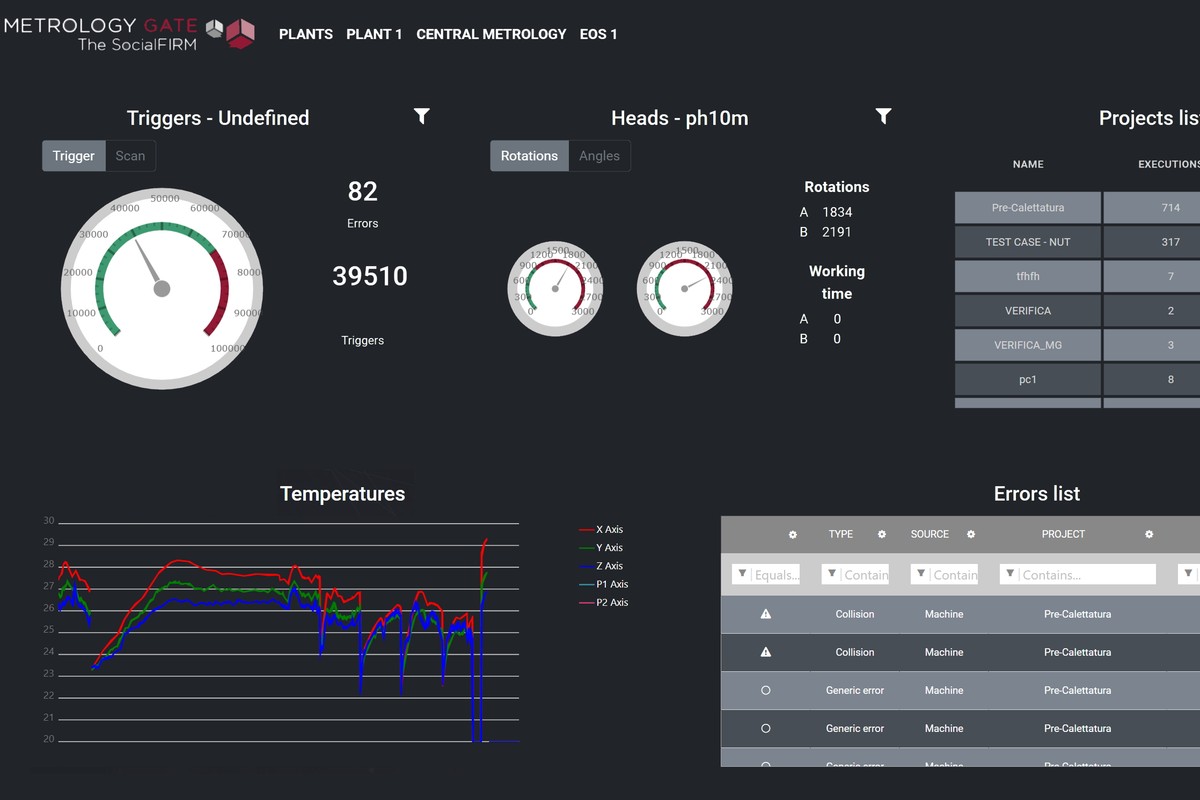
Task: Open the SOURCE column gear settings
Action: (x=971, y=535)
